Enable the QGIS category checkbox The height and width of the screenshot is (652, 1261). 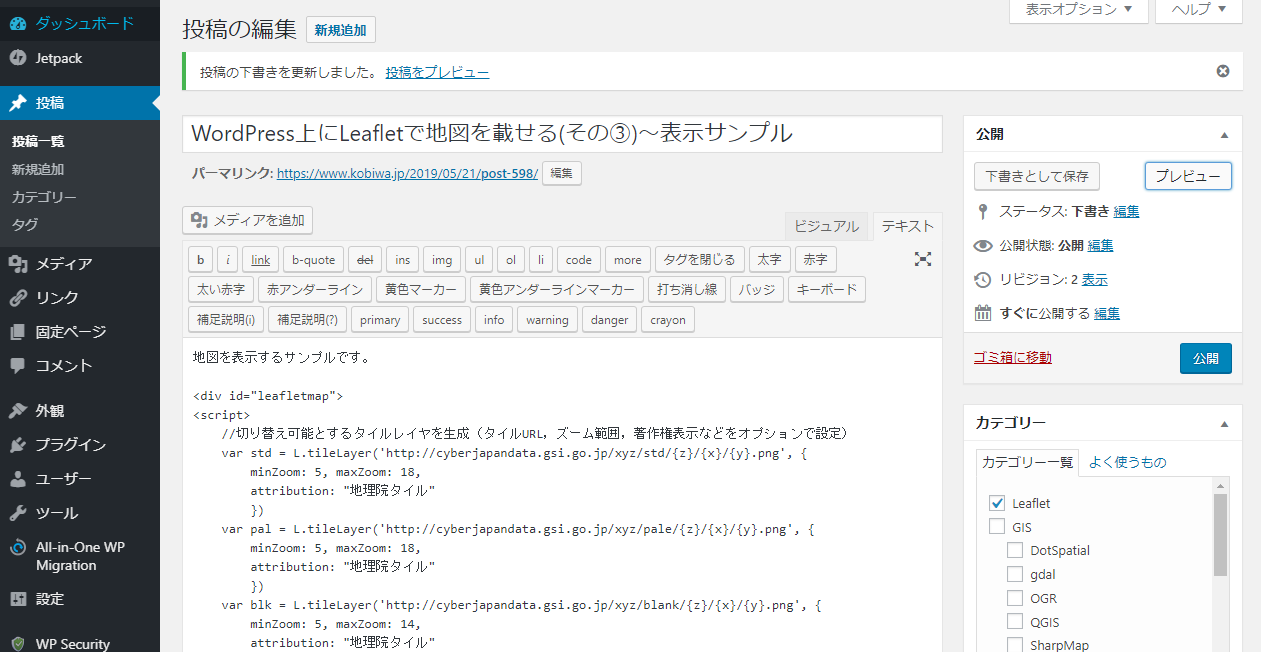(x=1015, y=622)
